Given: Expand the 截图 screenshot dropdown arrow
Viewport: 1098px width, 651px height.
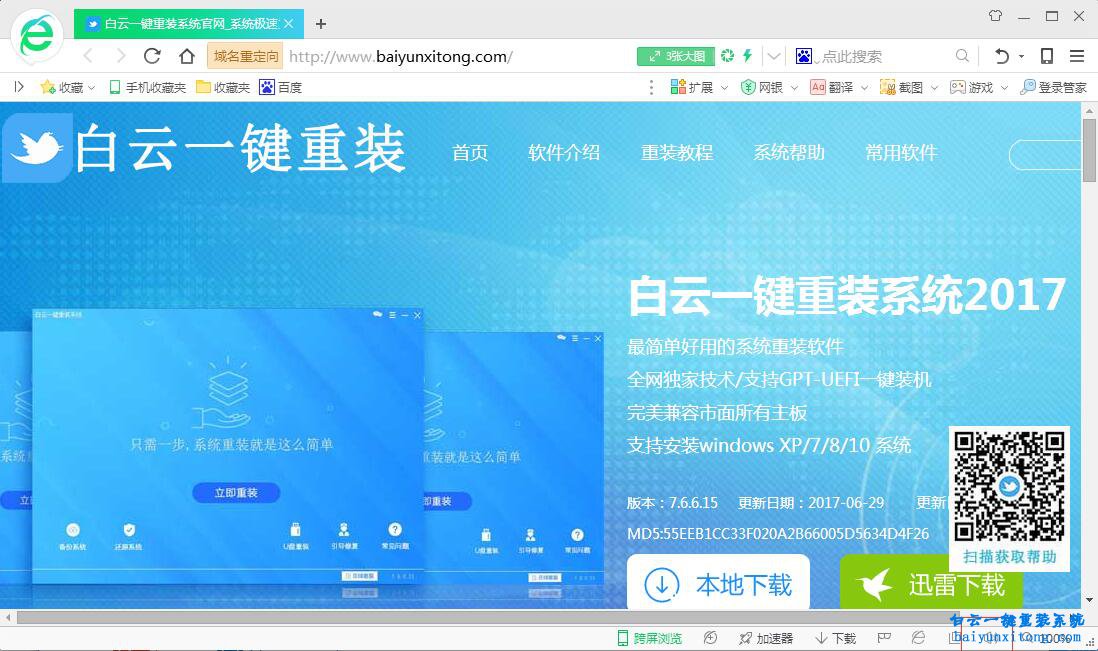Looking at the screenshot, I should point(933,87).
